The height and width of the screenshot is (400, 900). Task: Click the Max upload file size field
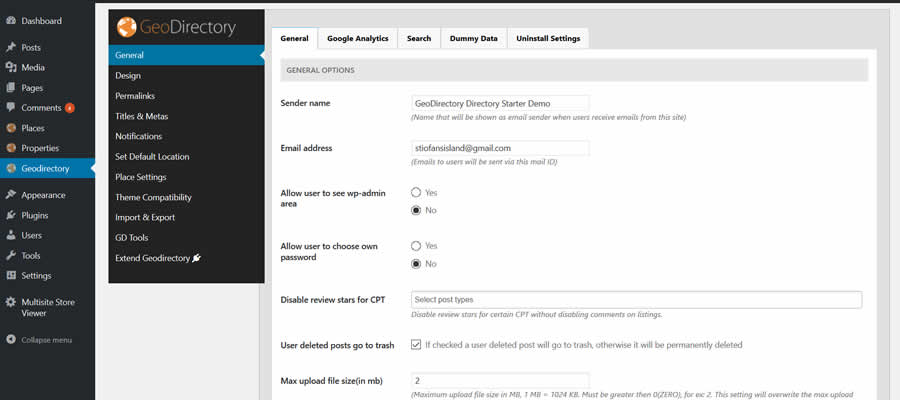pyautogui.click(x=500, y=380)
